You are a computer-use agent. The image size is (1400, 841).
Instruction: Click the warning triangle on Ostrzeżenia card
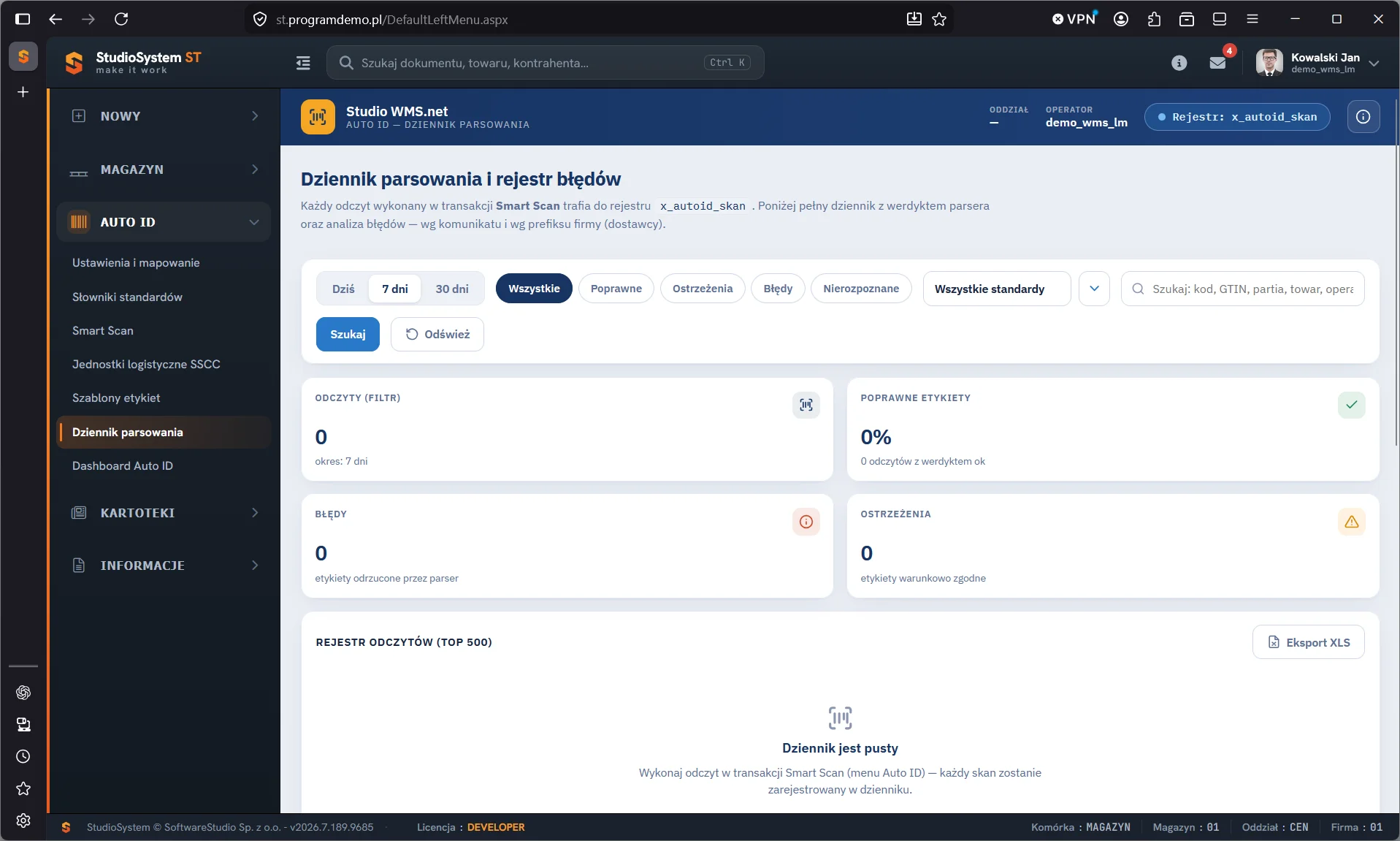point(1351,522)
